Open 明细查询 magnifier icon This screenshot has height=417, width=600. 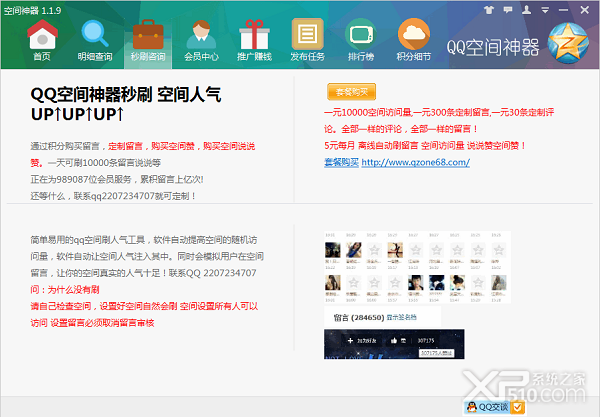(95, 41)
